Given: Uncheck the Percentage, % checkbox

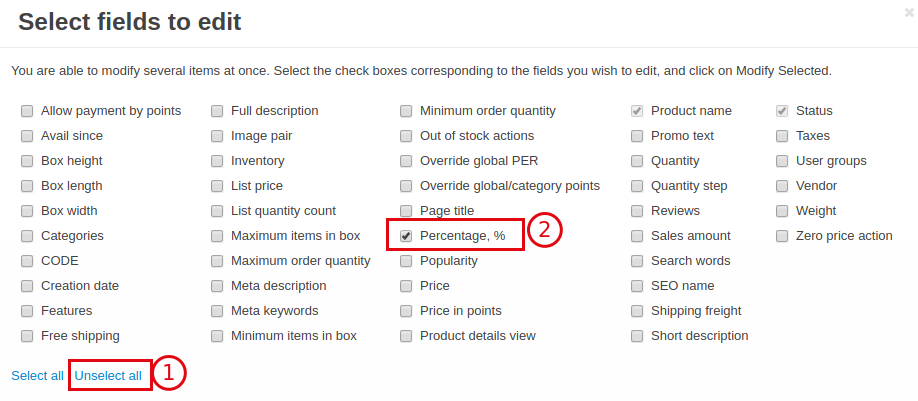Looking at the screenshot, I should [406, 236].
